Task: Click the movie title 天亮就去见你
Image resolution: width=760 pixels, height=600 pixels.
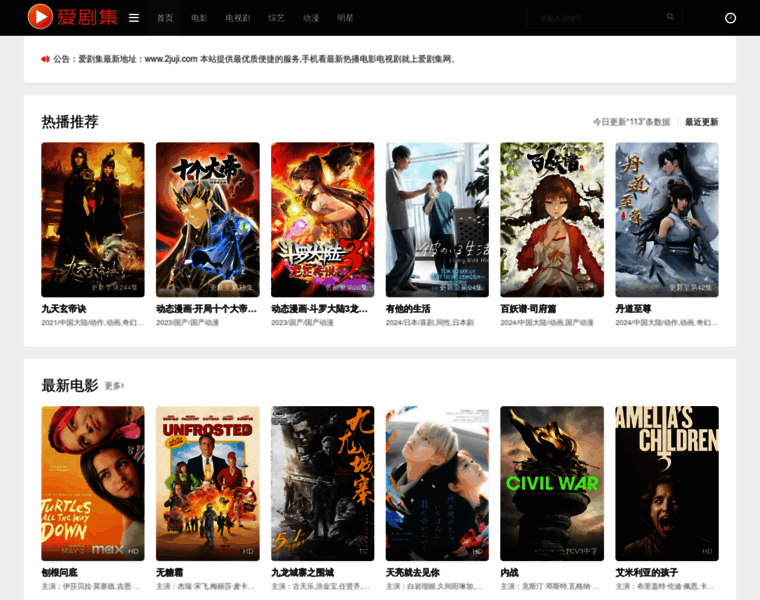Action: pyautogui.click(x=412, y=573)
